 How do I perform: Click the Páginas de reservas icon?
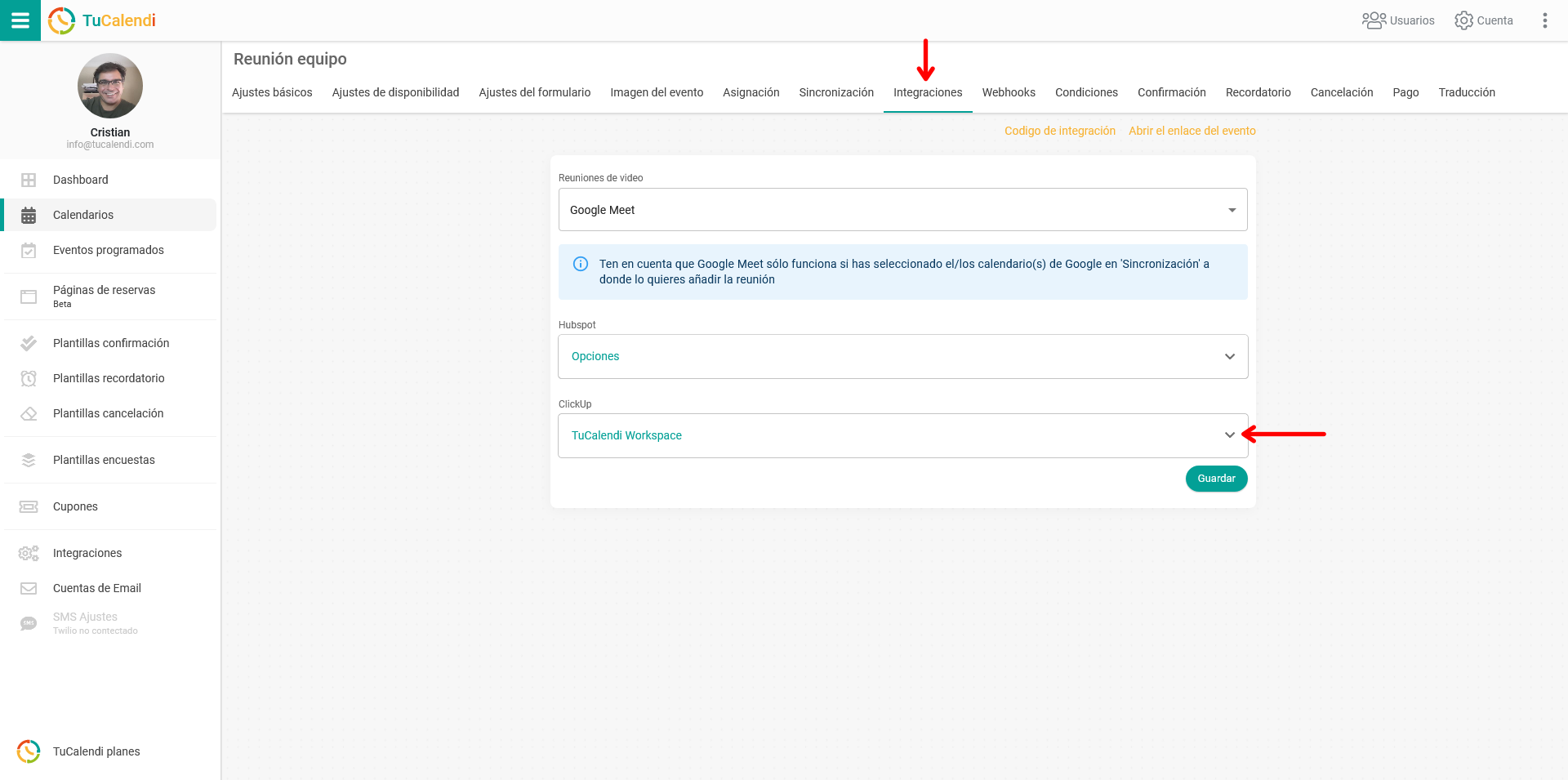(29, 296)
